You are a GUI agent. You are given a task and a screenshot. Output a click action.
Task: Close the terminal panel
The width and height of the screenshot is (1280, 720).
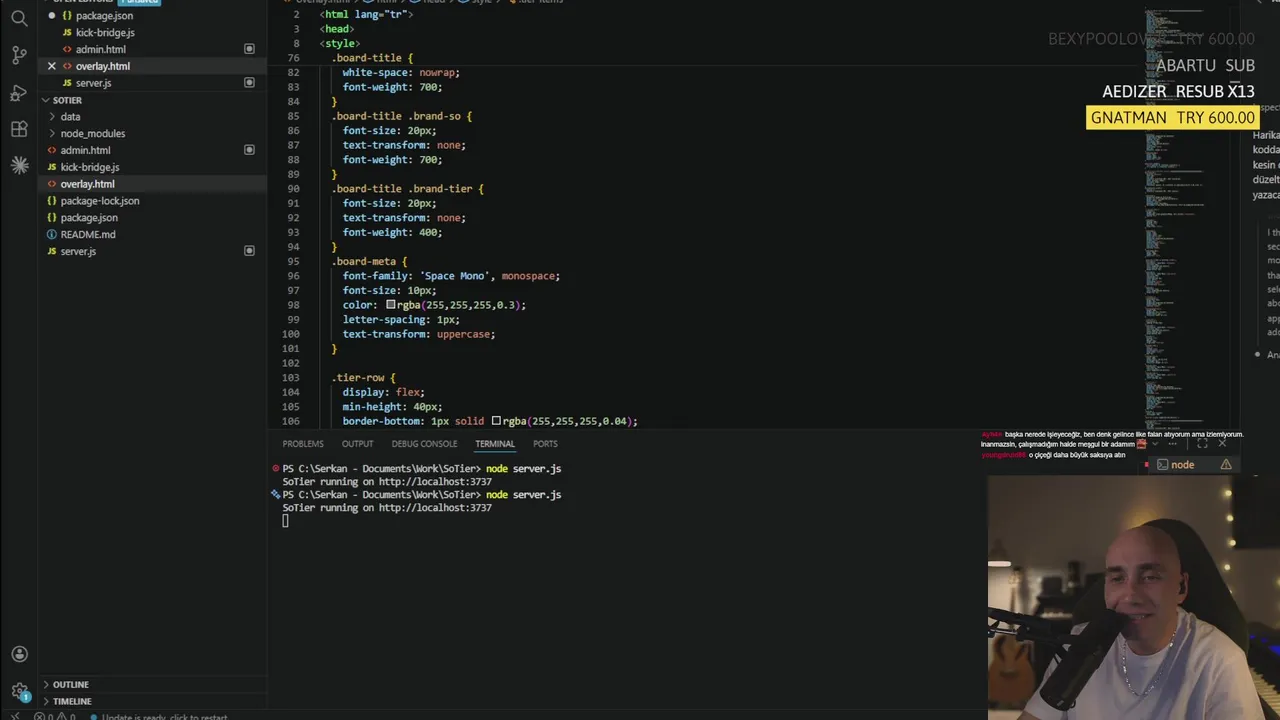(1222, 444)
